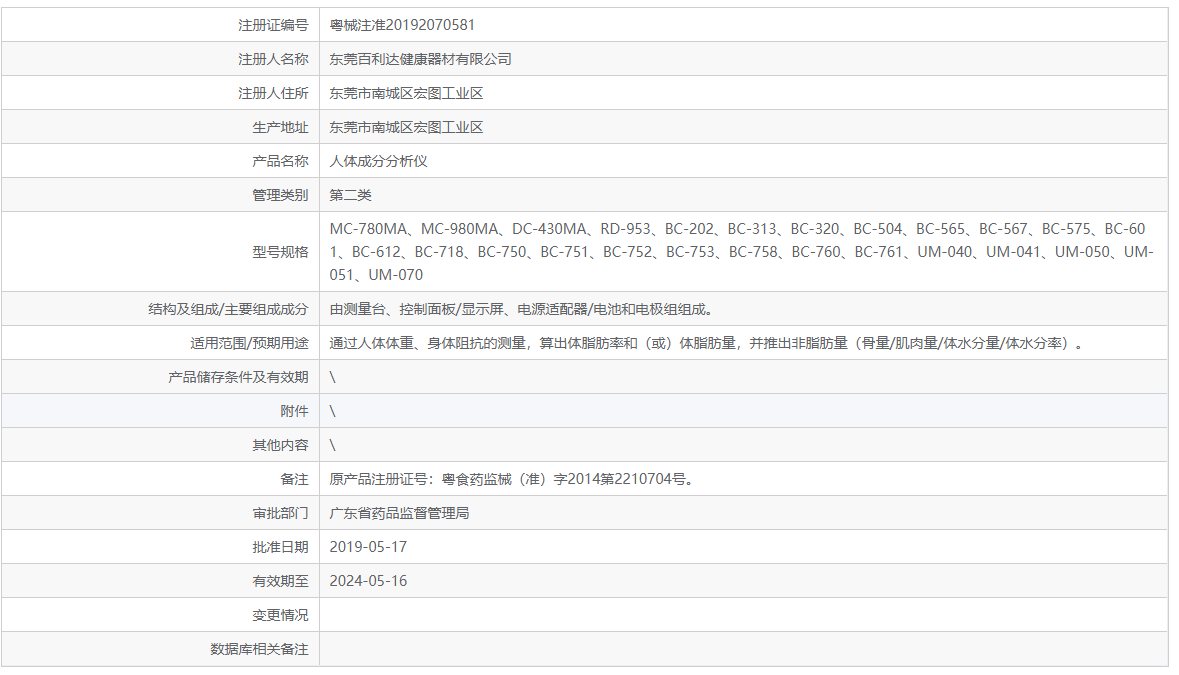Image resolution: width=1179 pixels, height=675 pixels.
Task: Click the 有效期至 row label
Action: (280, 581)
